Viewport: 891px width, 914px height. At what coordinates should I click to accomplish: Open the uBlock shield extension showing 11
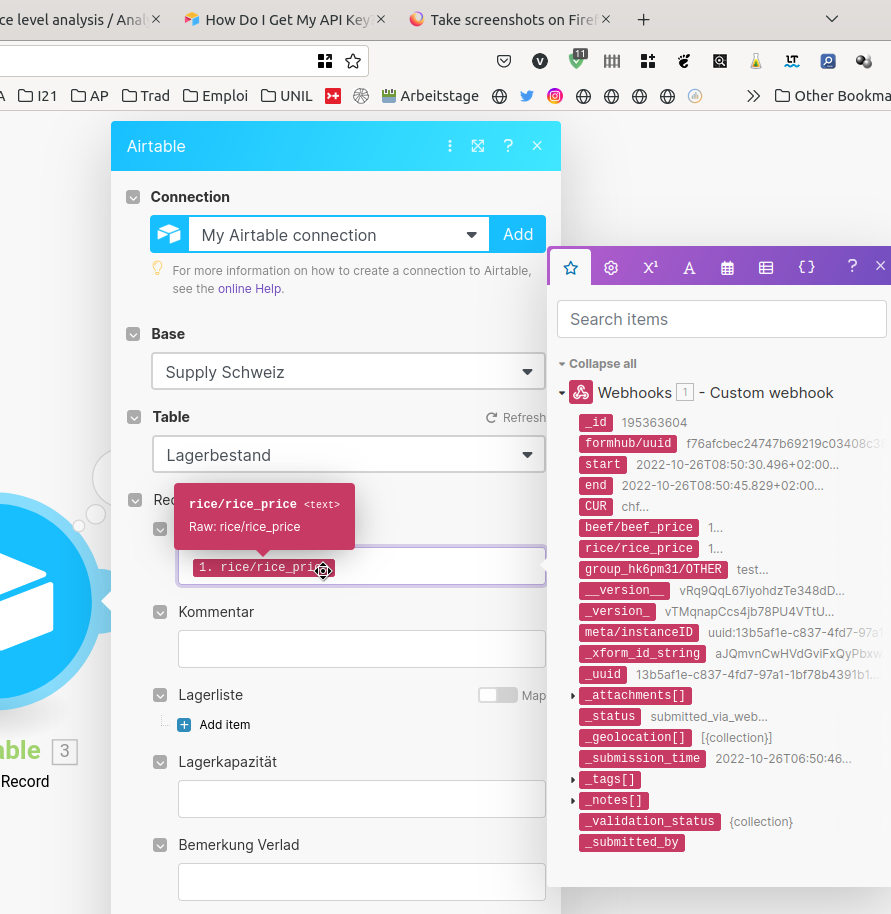click(577, 59)
